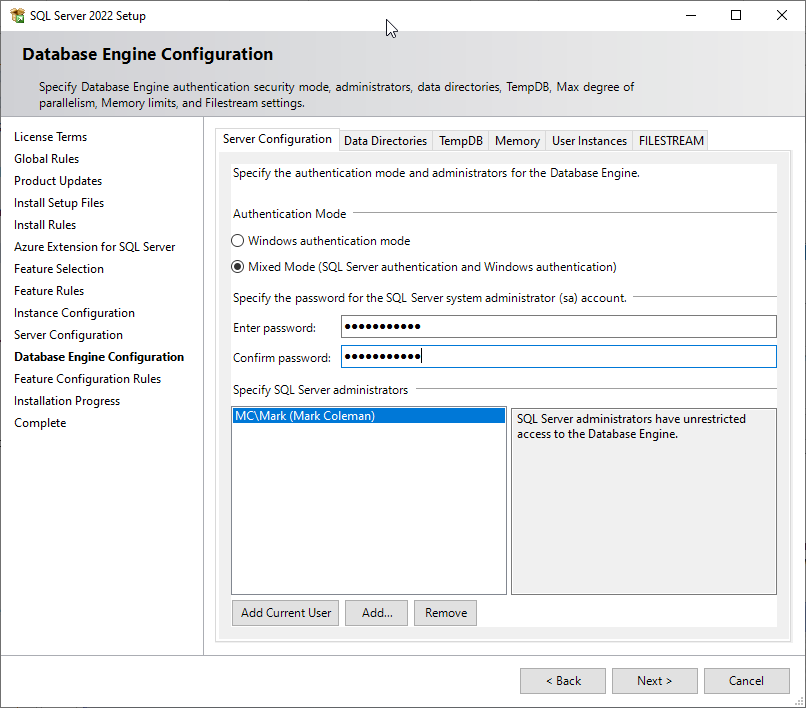This screenshot has height=708, width=806.
Task: Click the Confirm password field
Action: click(x=558, y=357)
